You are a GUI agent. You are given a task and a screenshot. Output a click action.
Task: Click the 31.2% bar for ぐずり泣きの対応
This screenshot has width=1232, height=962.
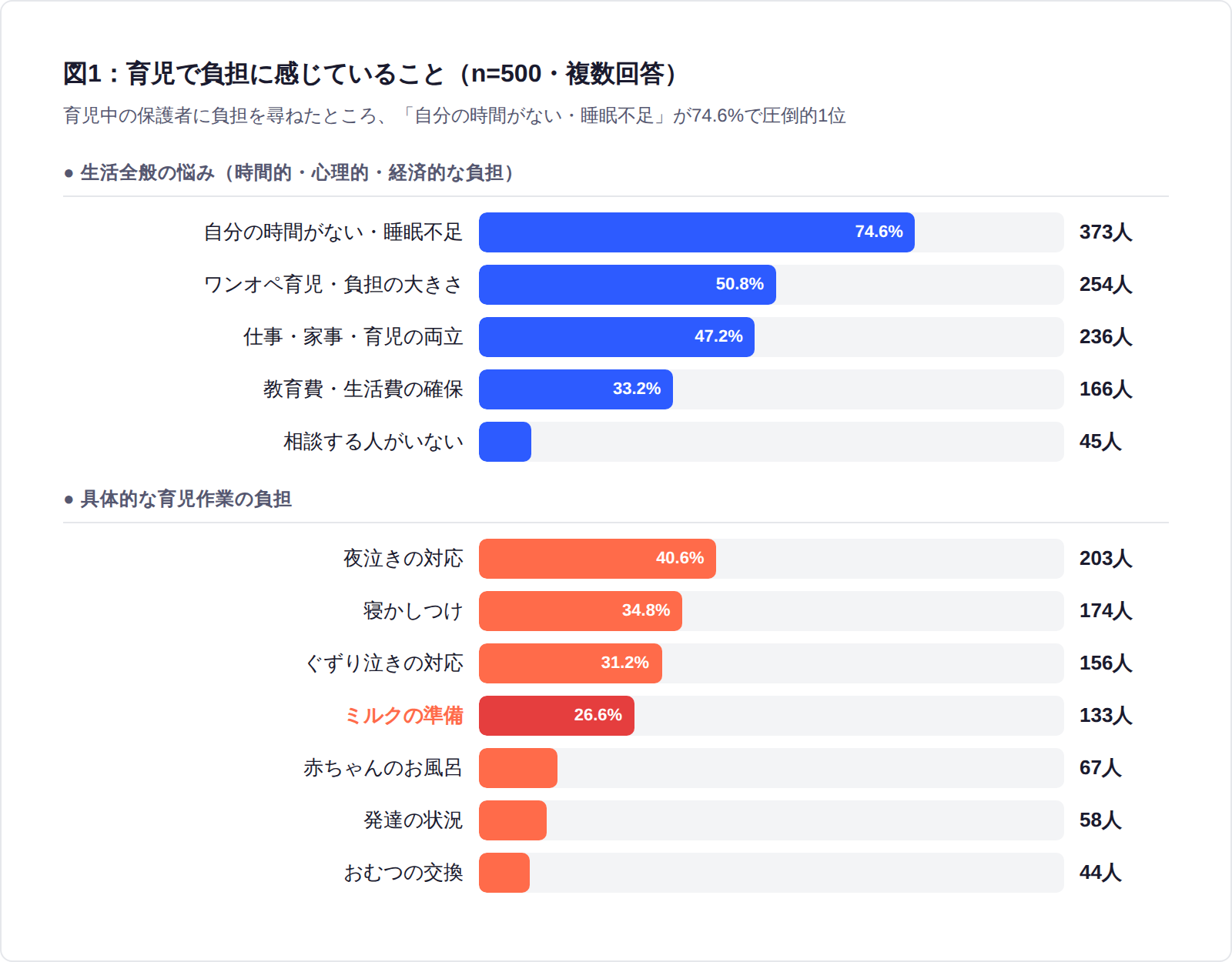[x=570, y=663]
